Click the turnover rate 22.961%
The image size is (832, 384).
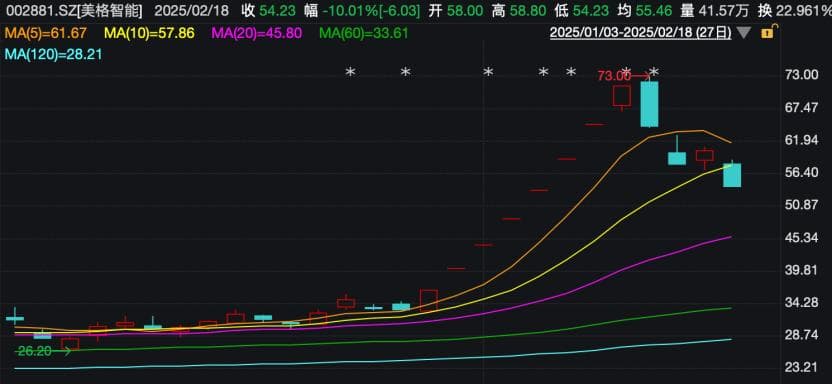pyautogui.click(x=803, y=10)
